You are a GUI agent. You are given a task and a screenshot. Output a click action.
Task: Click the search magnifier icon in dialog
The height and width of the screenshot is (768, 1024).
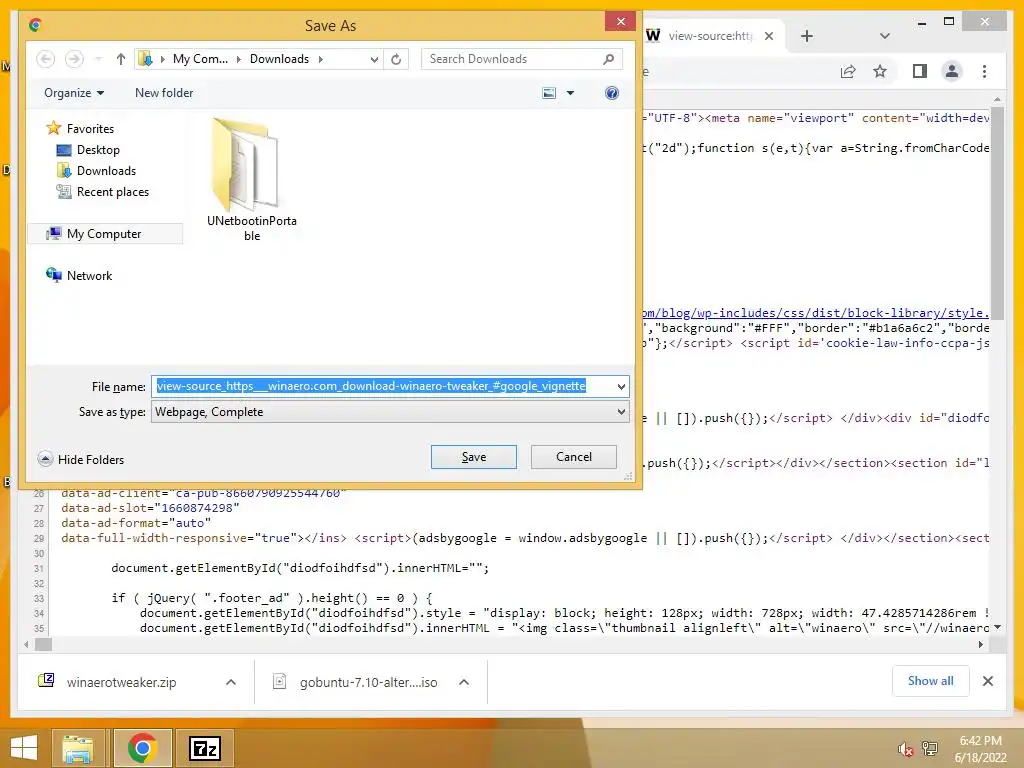609,59
